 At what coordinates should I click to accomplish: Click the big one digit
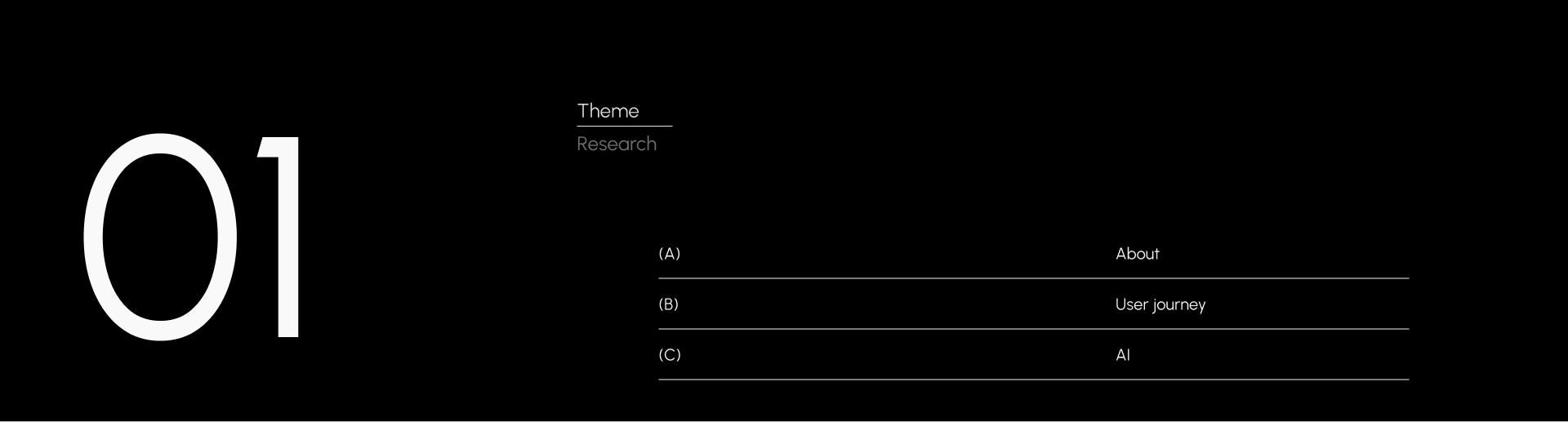pos(282,237)
